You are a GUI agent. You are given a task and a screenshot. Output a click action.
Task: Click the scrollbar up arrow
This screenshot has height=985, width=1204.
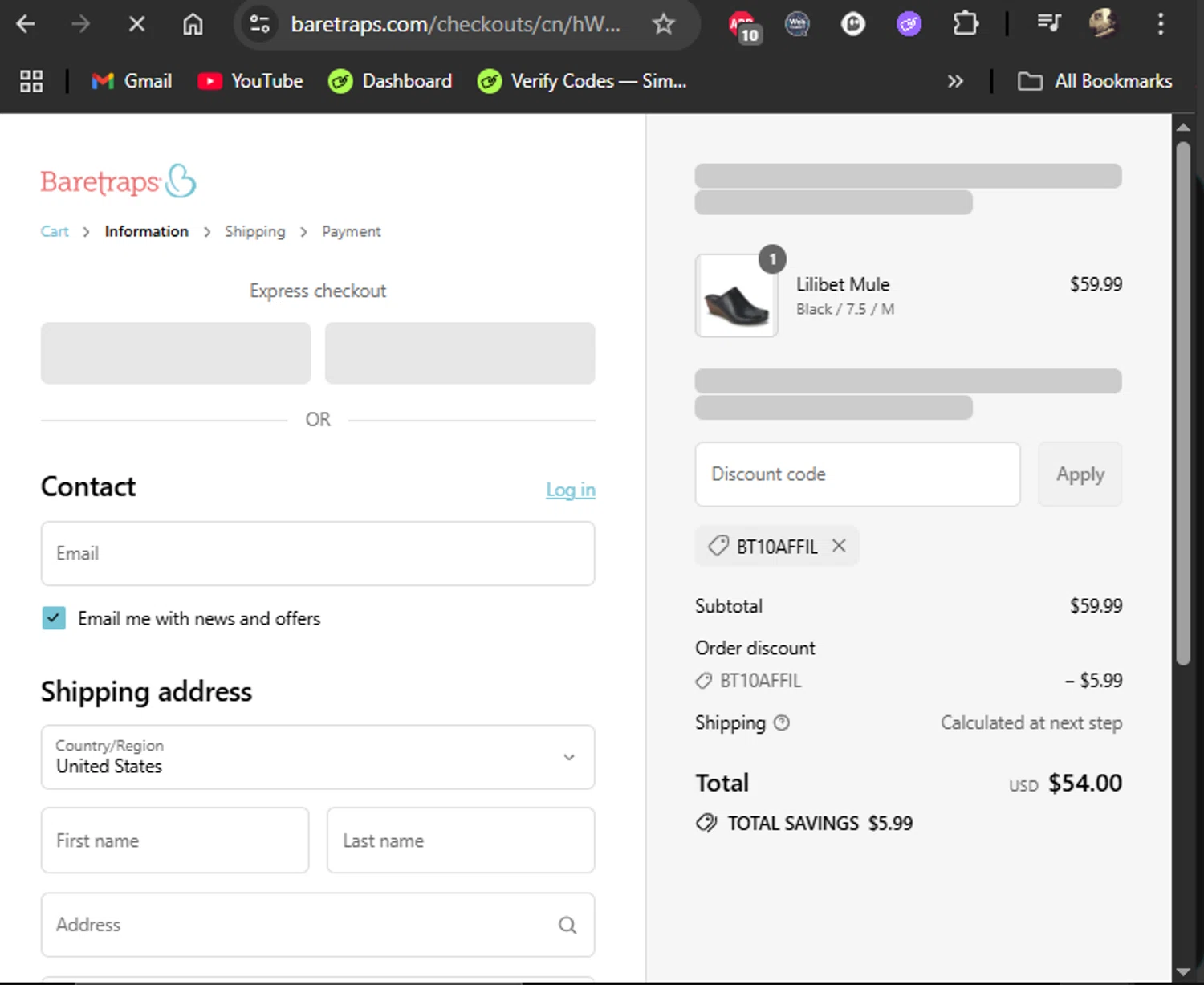tap(1183, 127)
